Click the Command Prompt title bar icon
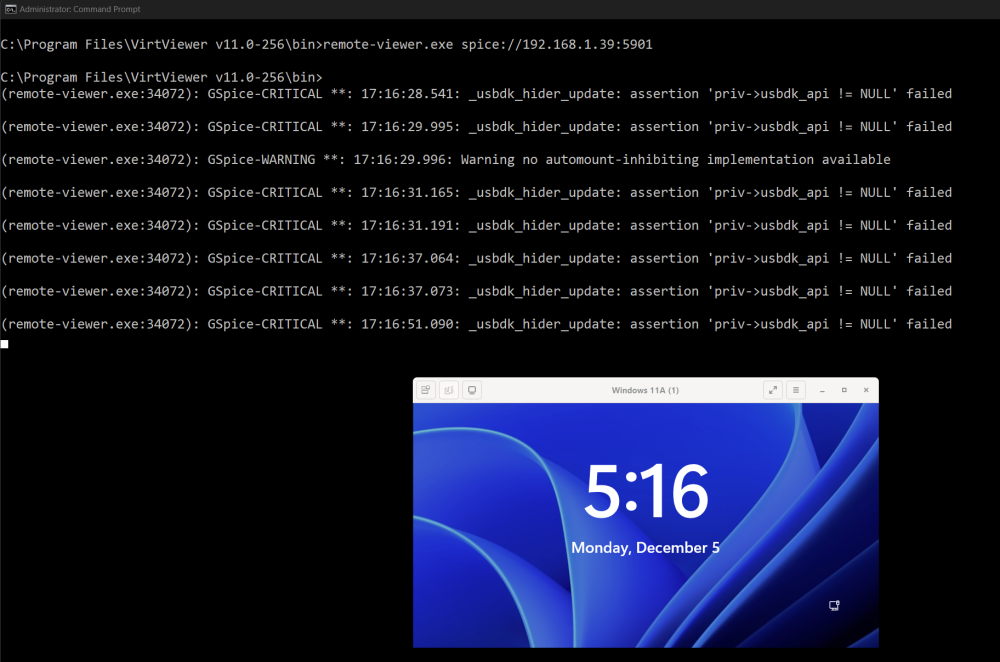The height and width of the screenshot is (662, 1000). point(10,9)
